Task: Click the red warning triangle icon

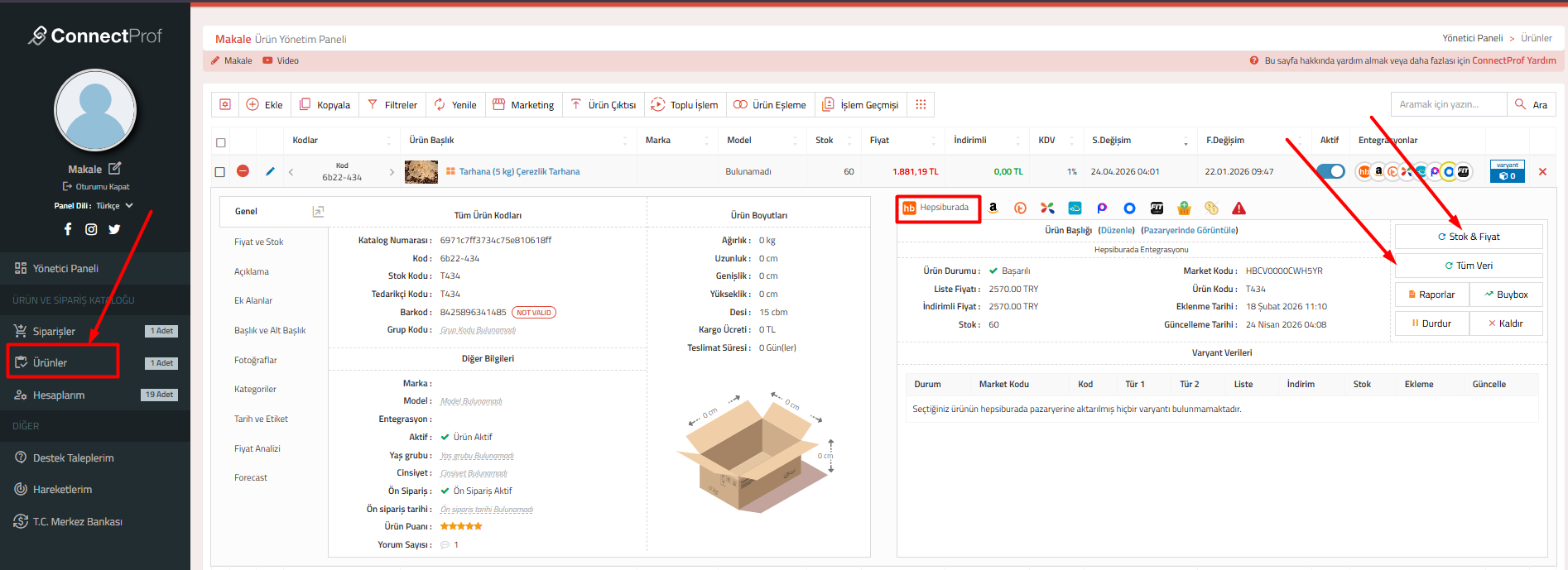Action: pos(1239,208)
